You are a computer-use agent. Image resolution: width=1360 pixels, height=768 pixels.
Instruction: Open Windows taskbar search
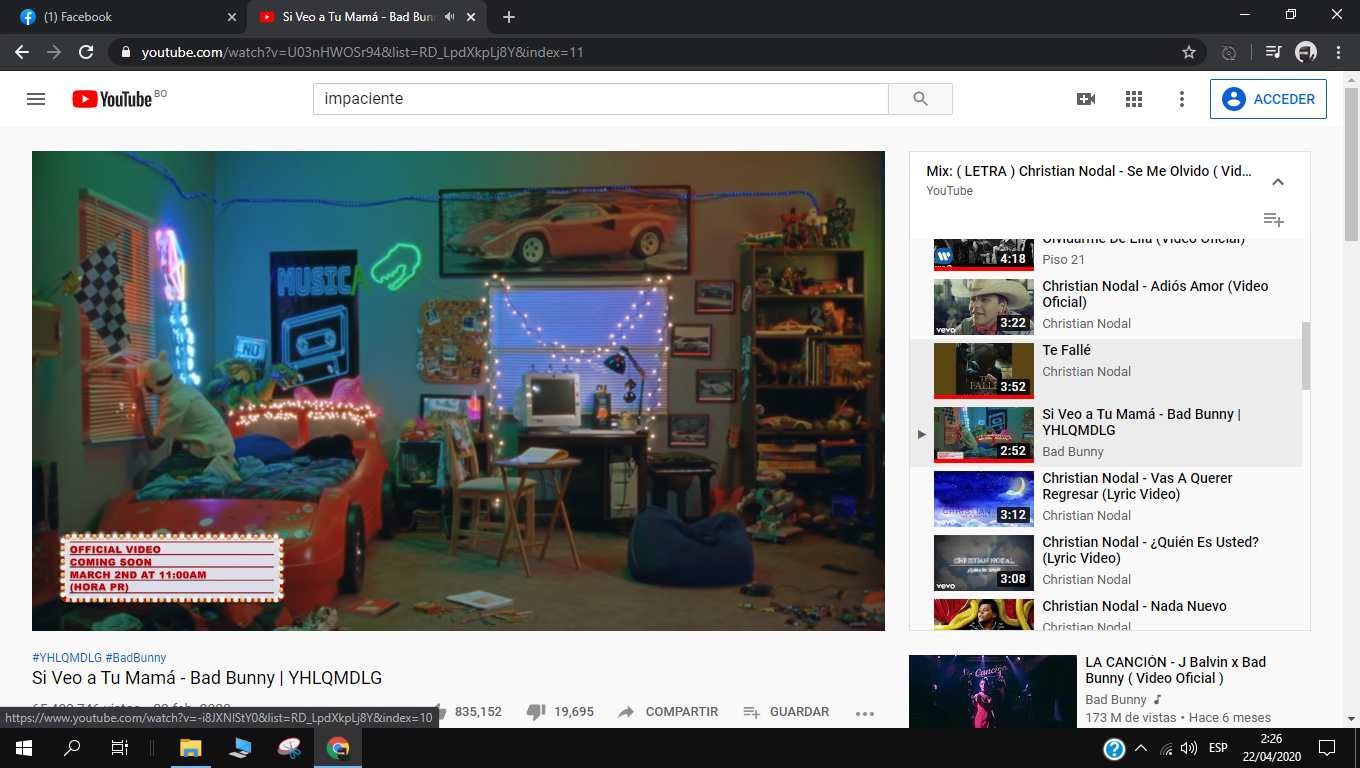click(x=72, y=748)
